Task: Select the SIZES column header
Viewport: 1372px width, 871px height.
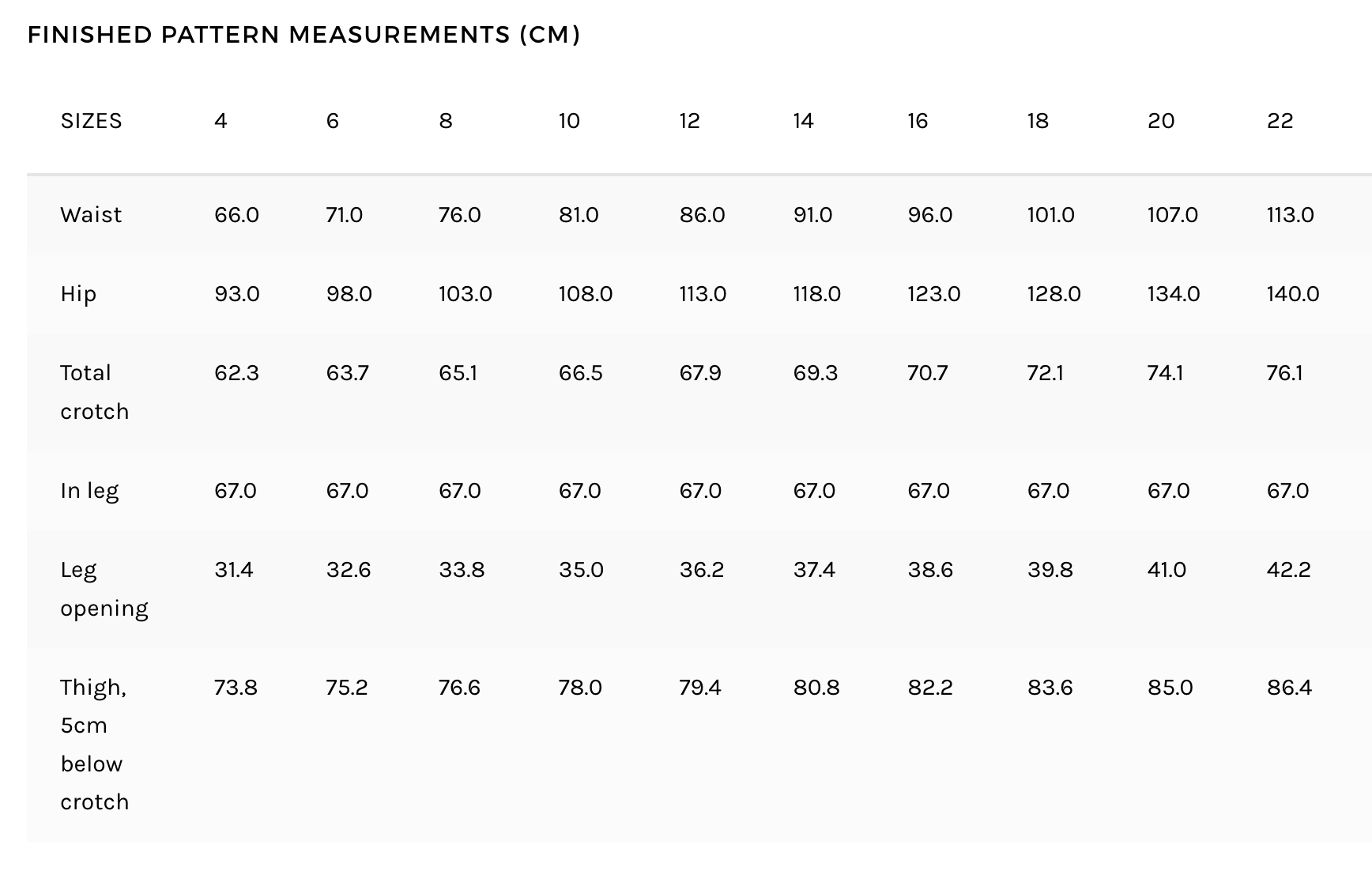Action: [x=92, y=121]
